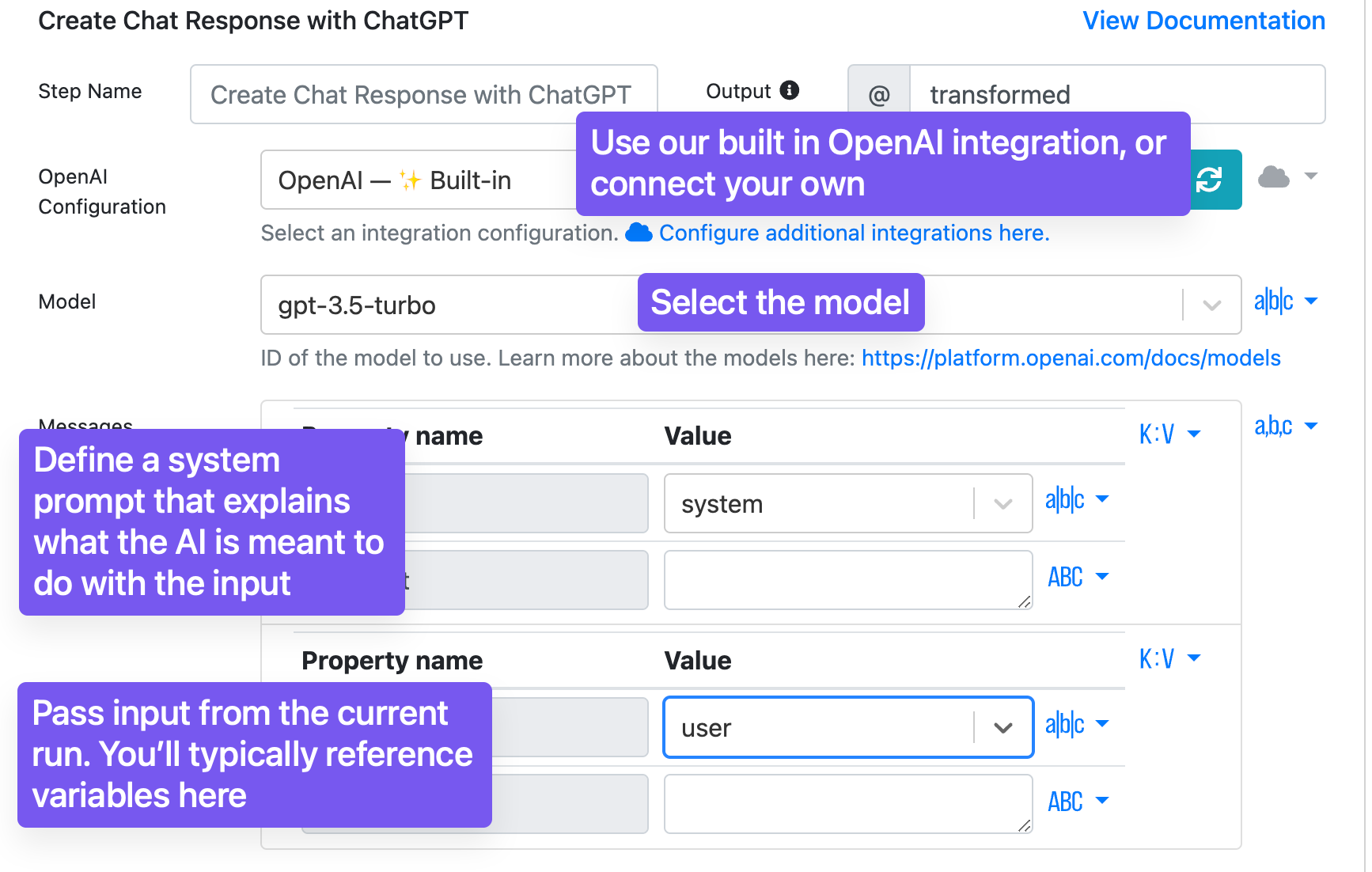Image resolution: width=1372 pixels, height=872 pixels.
Task: Open the OpenAI Built-in configuration selector
Action: [x=419, y=180]
